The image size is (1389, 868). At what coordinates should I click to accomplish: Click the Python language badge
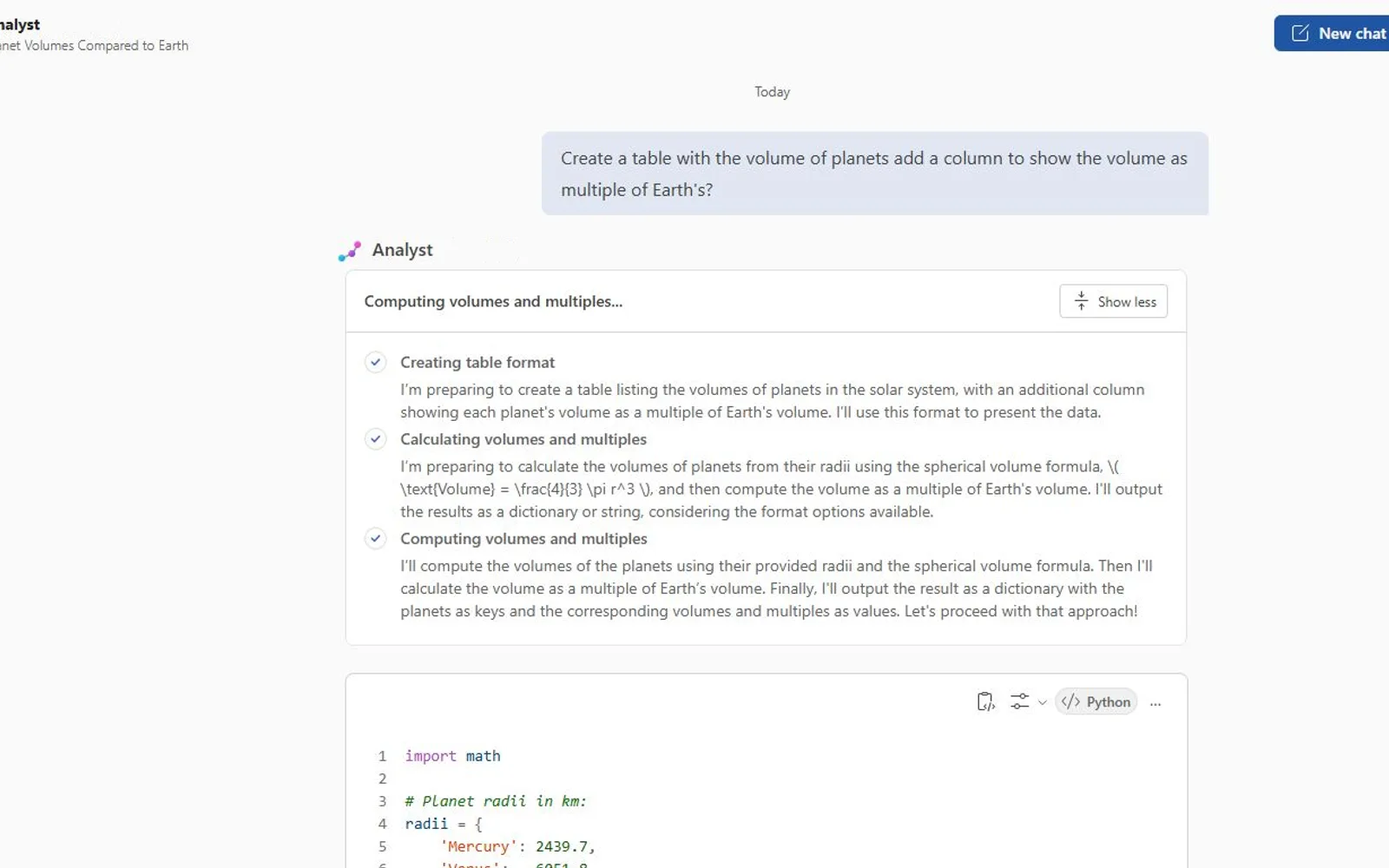pyautogui.click(x=1096, y=701)
